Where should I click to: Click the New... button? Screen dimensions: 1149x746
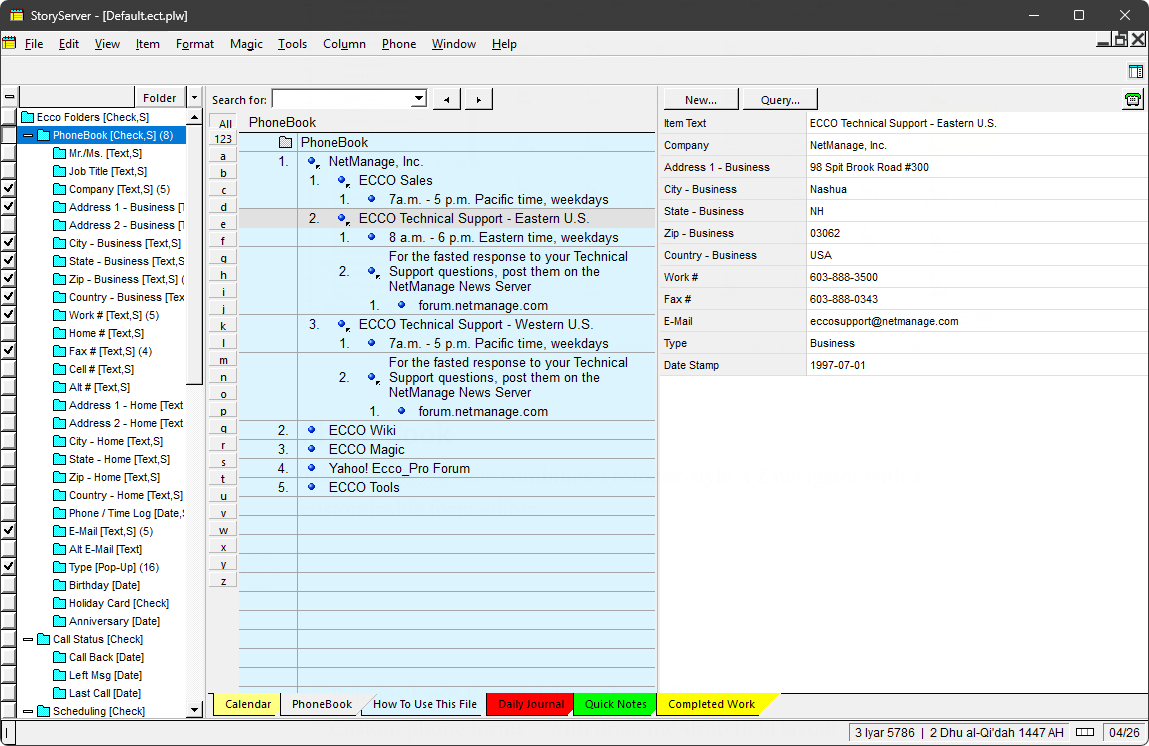(701, 100)
